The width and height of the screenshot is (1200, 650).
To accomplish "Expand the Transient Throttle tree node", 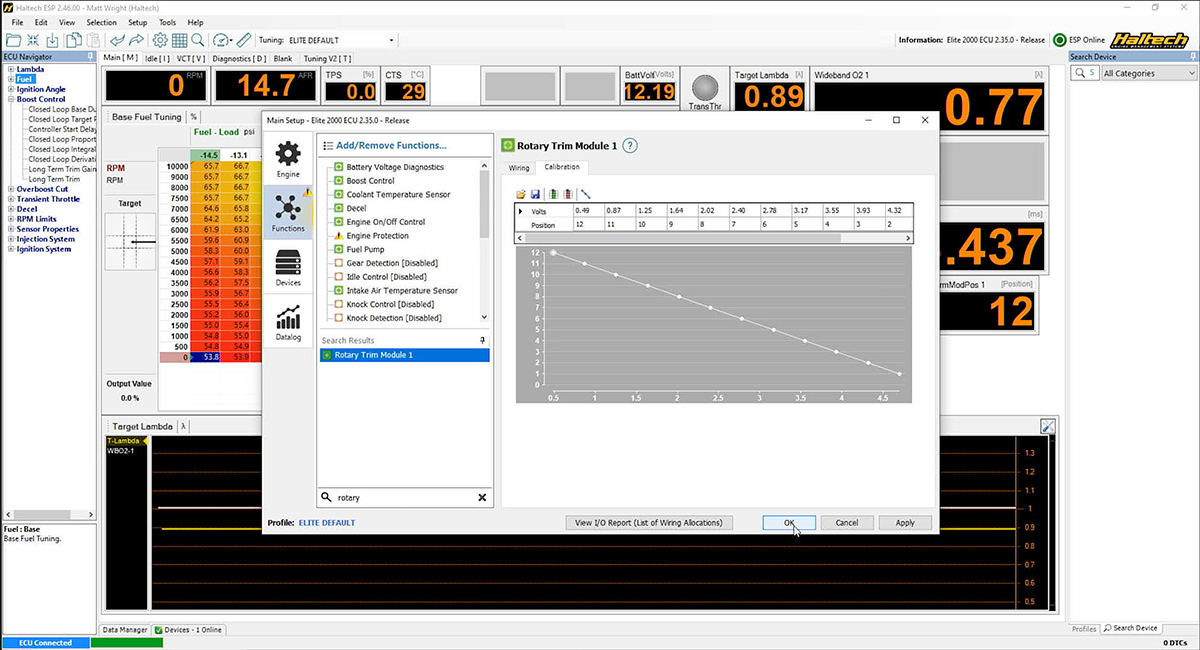I will pyautogui.click(x=10, y=199).
